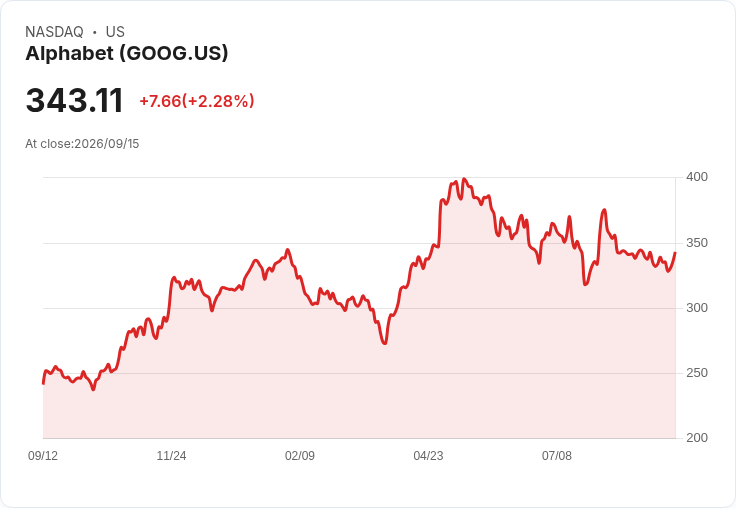Select the 11/24 date on x-axis

coord(171,455)
